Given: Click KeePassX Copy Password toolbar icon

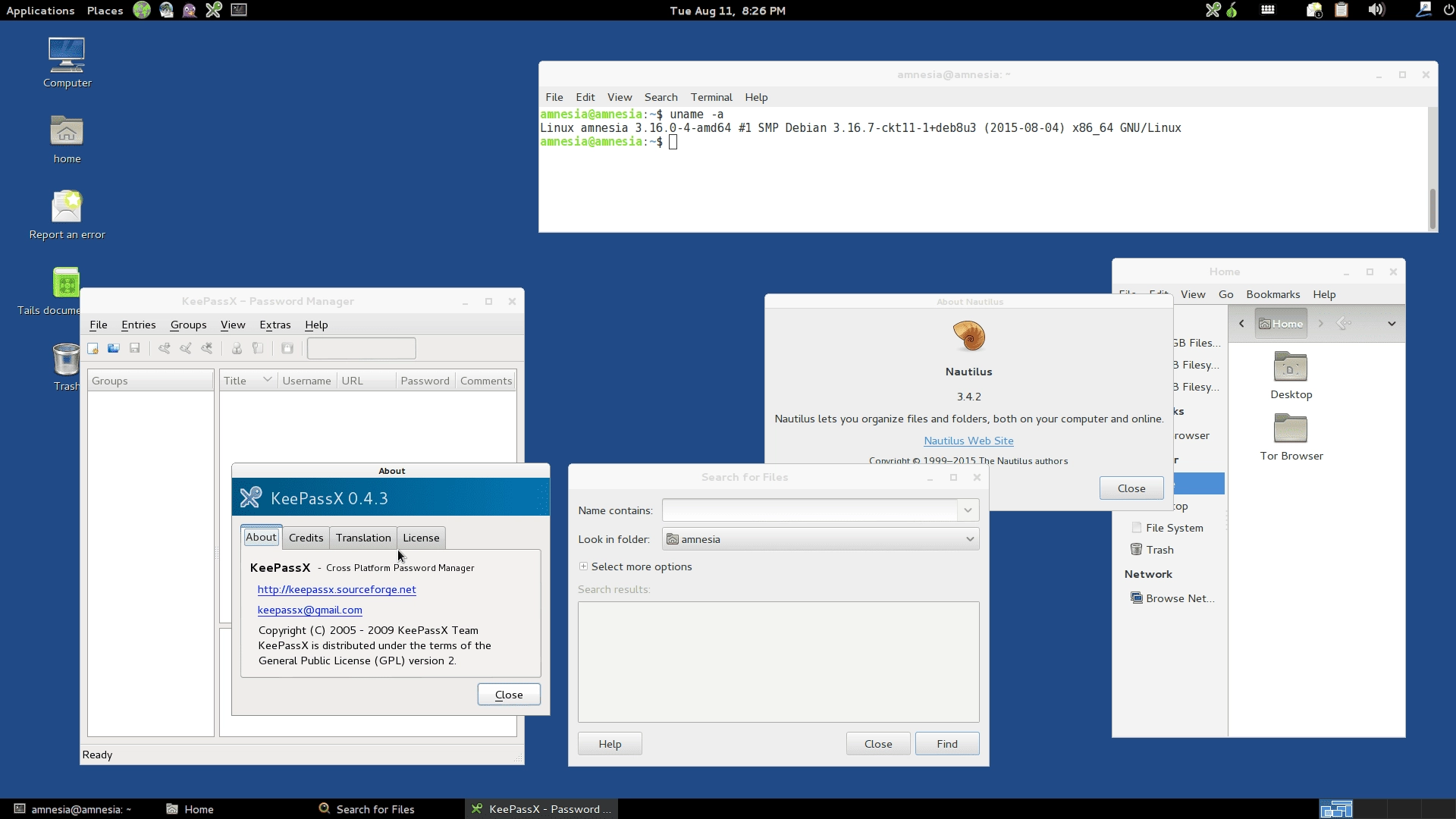Looking at the screenshot, I should tap(258, 348).
